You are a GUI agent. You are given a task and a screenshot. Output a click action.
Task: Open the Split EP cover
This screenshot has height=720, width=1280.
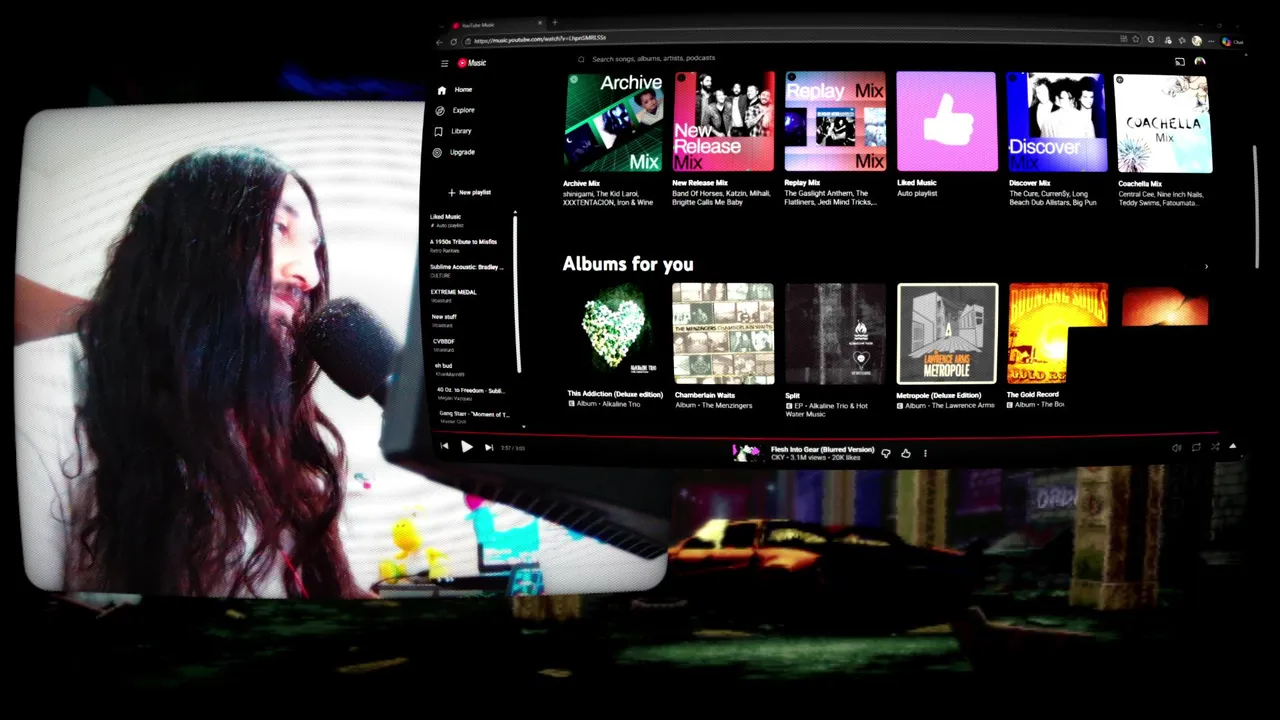[835, 333]
